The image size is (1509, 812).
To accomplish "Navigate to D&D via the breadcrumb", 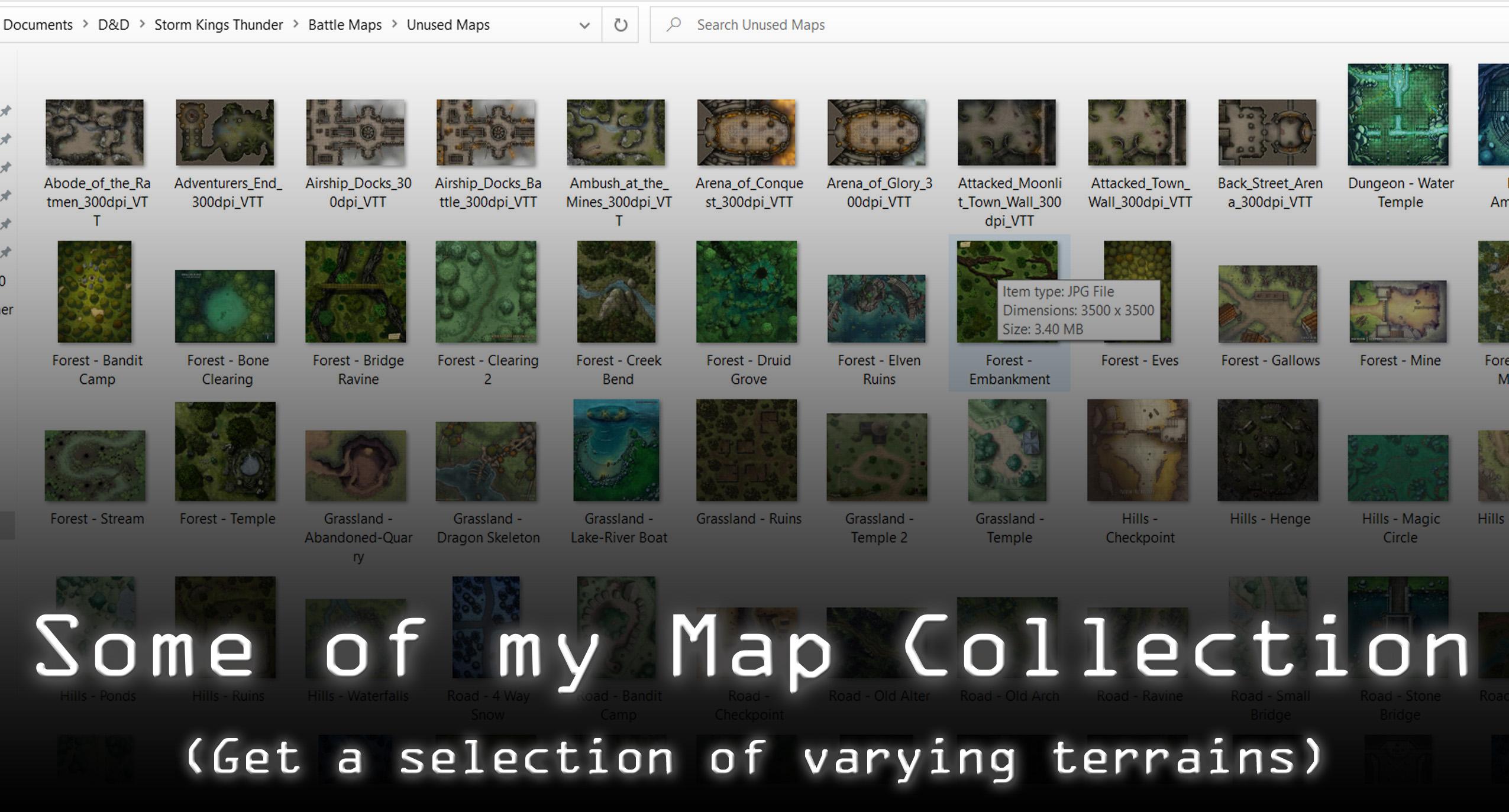I will (x=112, y=24).
